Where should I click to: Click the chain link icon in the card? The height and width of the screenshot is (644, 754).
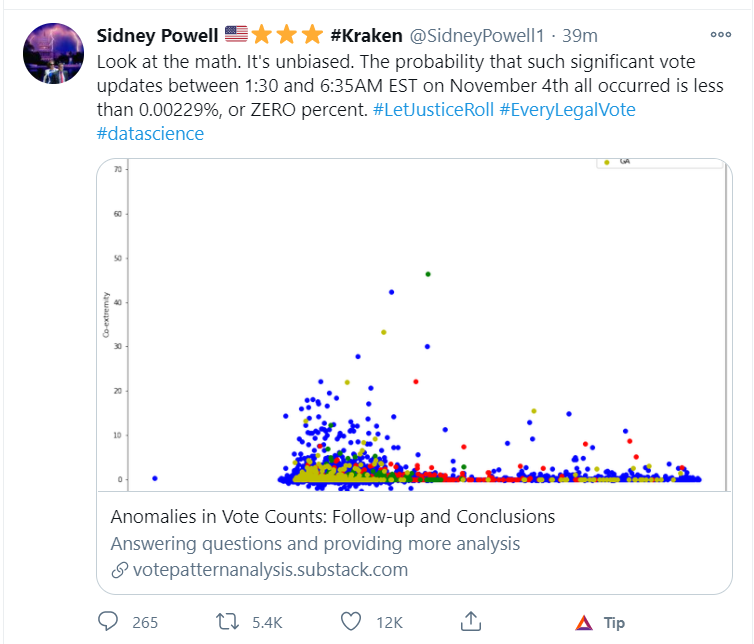118,570
